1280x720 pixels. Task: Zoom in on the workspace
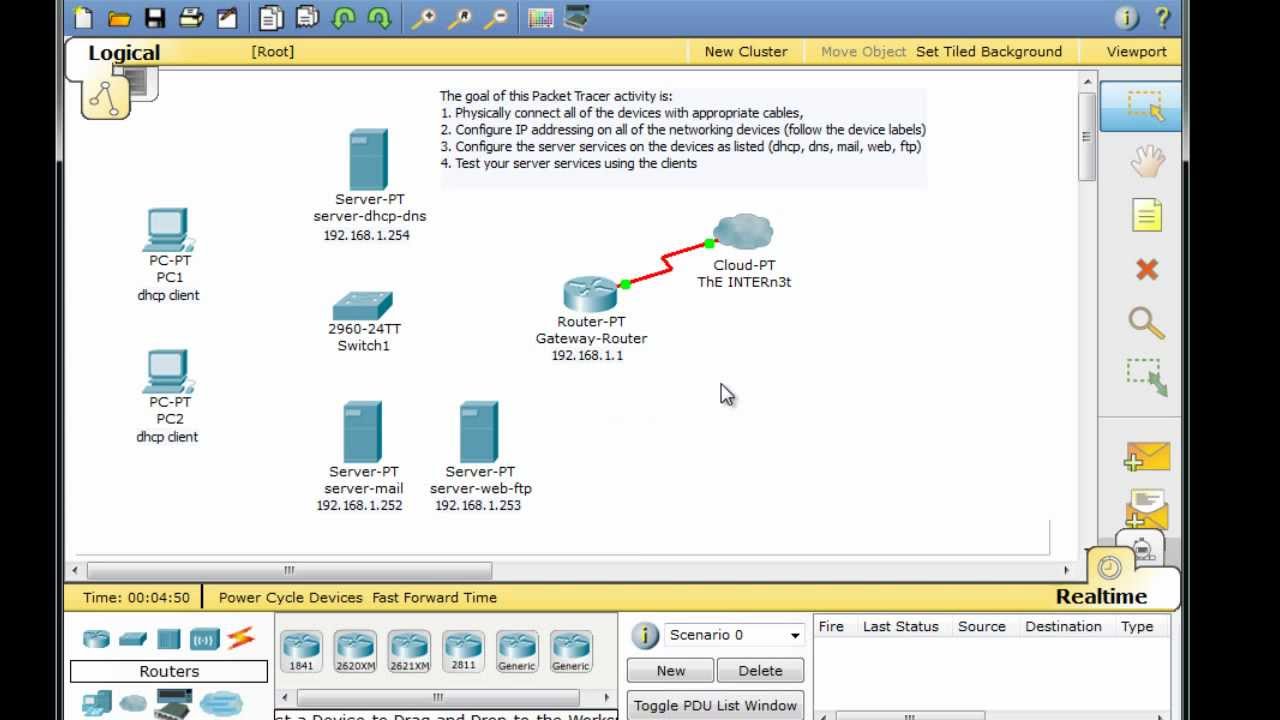pos(423,17)
